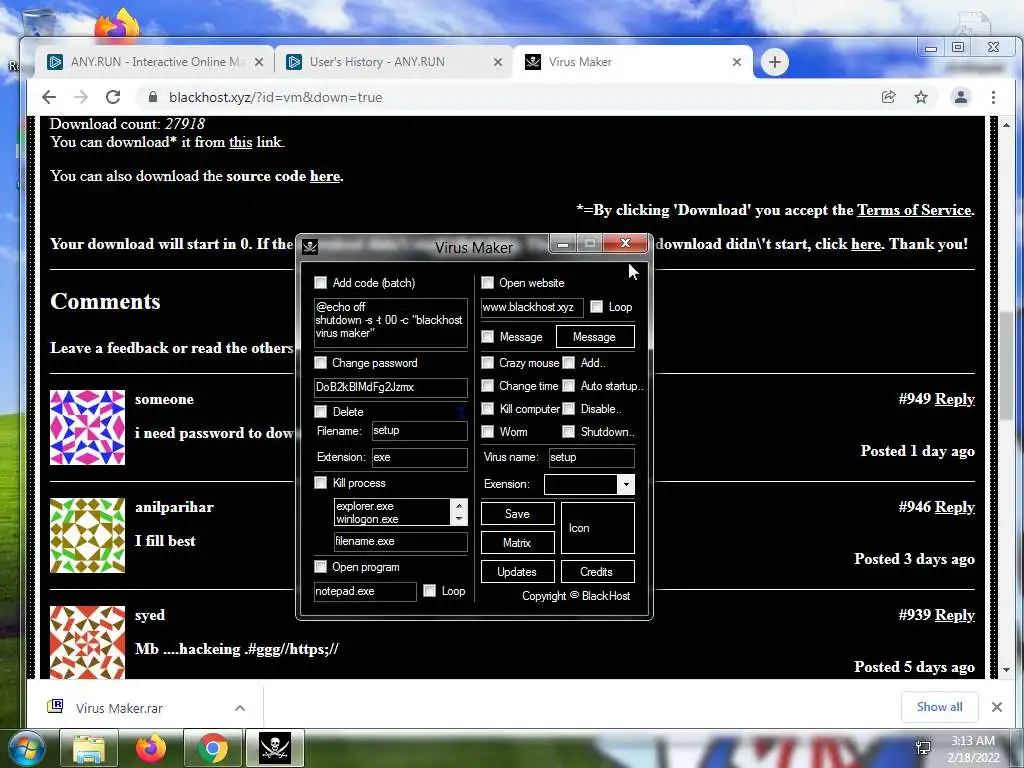Toggle Change password checkbox
Screen dimensions: 1024x768
pyautogui.click(x=321, y=362)
